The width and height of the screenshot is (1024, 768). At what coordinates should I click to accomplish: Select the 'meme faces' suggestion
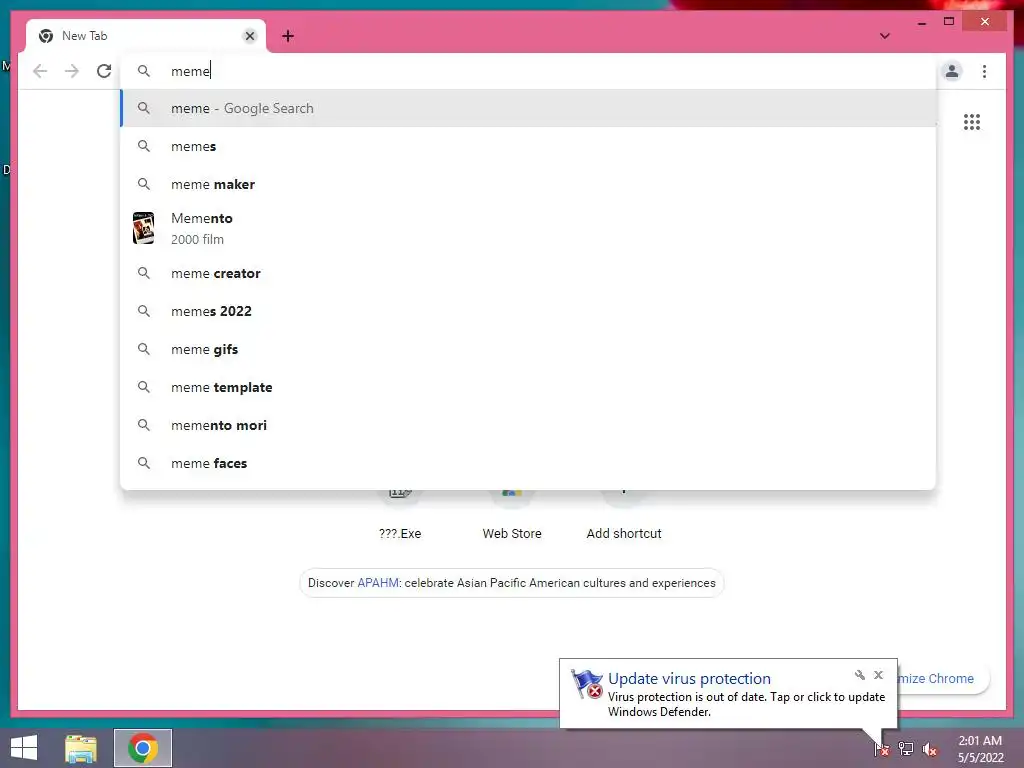click(x=528, y=463)
